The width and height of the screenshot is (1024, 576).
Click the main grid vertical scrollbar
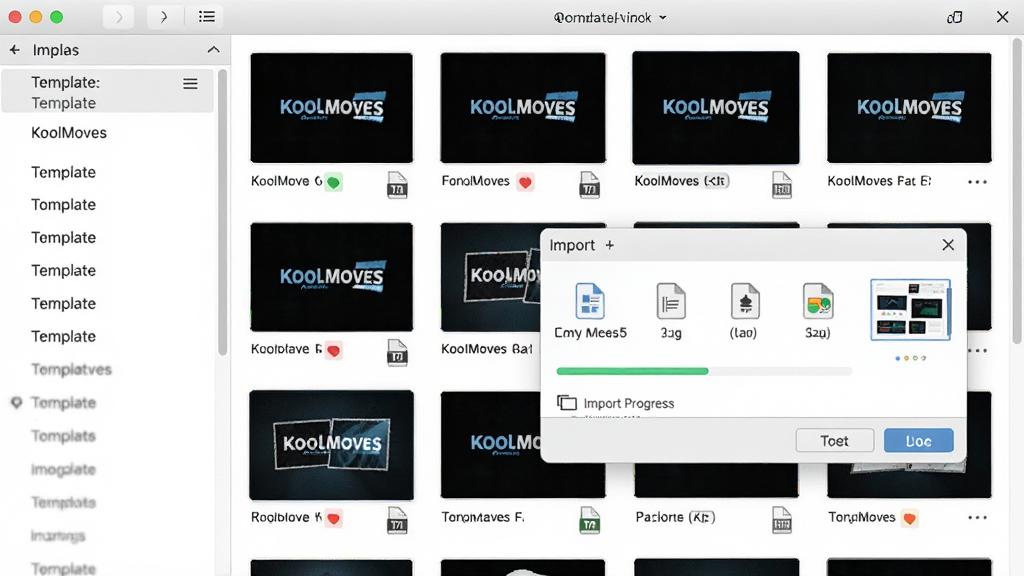click(x=1017, y=189)
